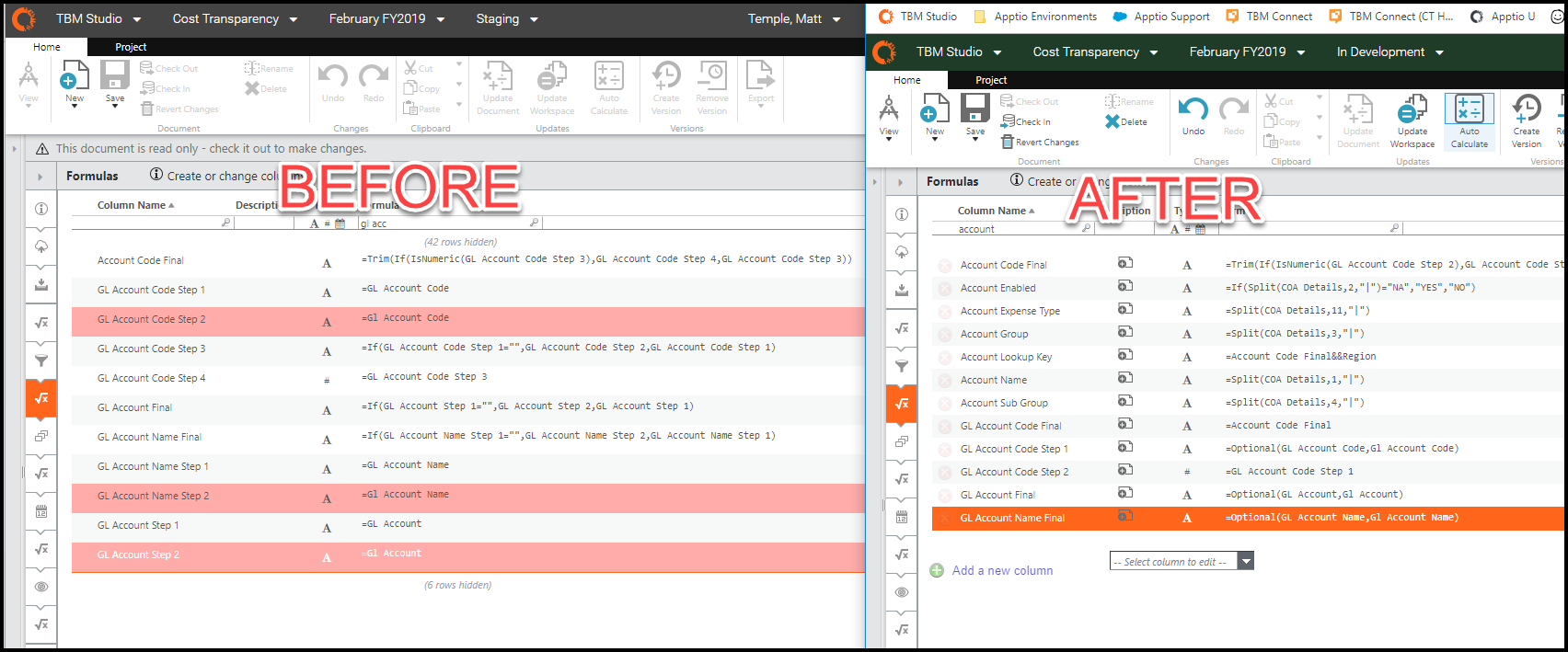Select GL Account Step 2 row in BEFORE window
Viewport: 1568px width, 652px height.
(x=468, y=555)
